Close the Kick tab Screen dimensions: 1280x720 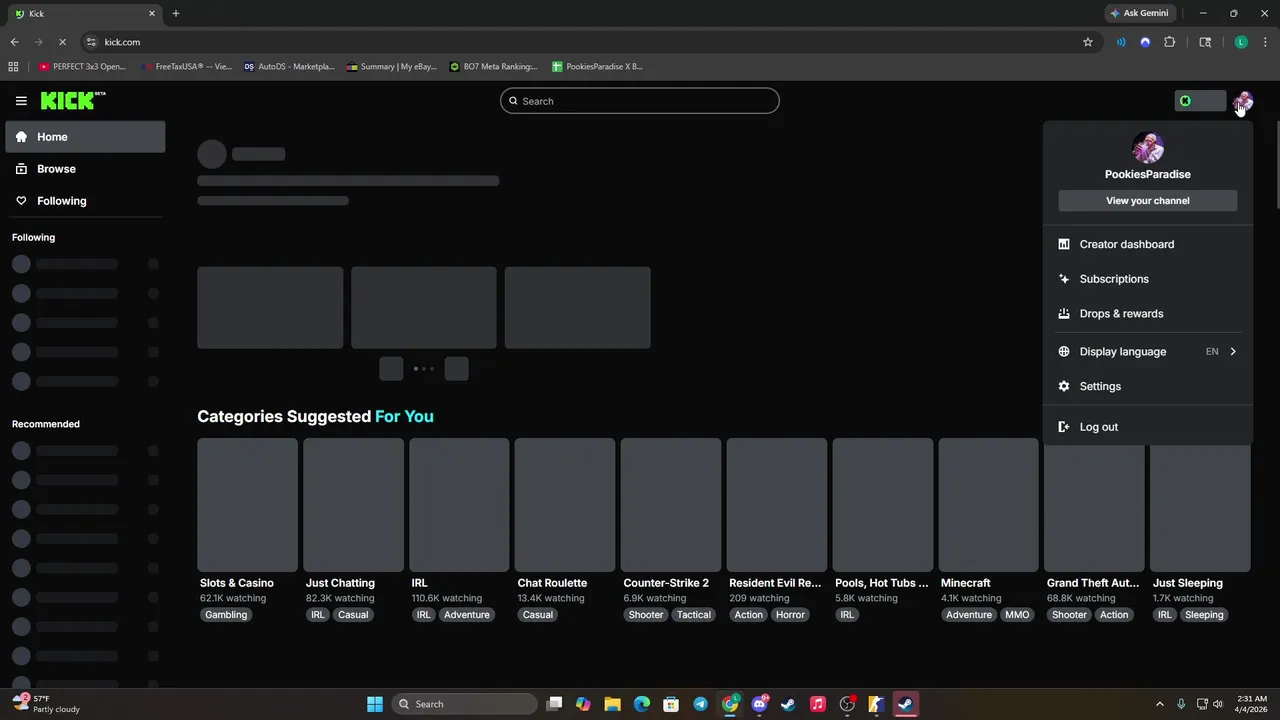[152, 13]
